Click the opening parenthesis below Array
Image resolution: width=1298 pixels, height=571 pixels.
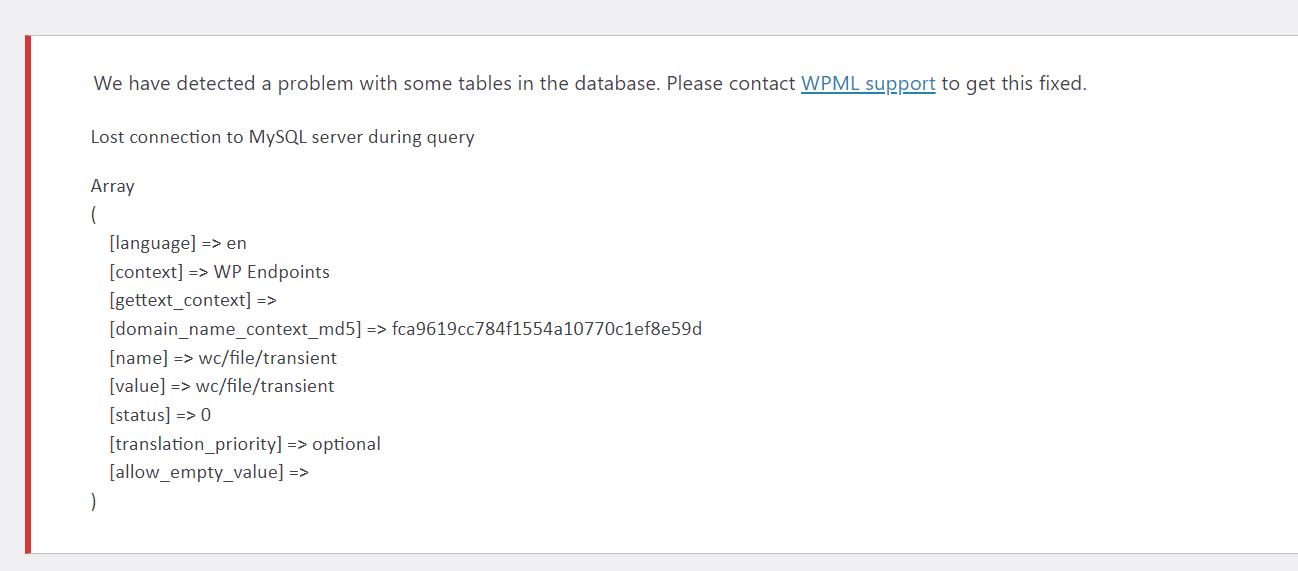point(94,215)
